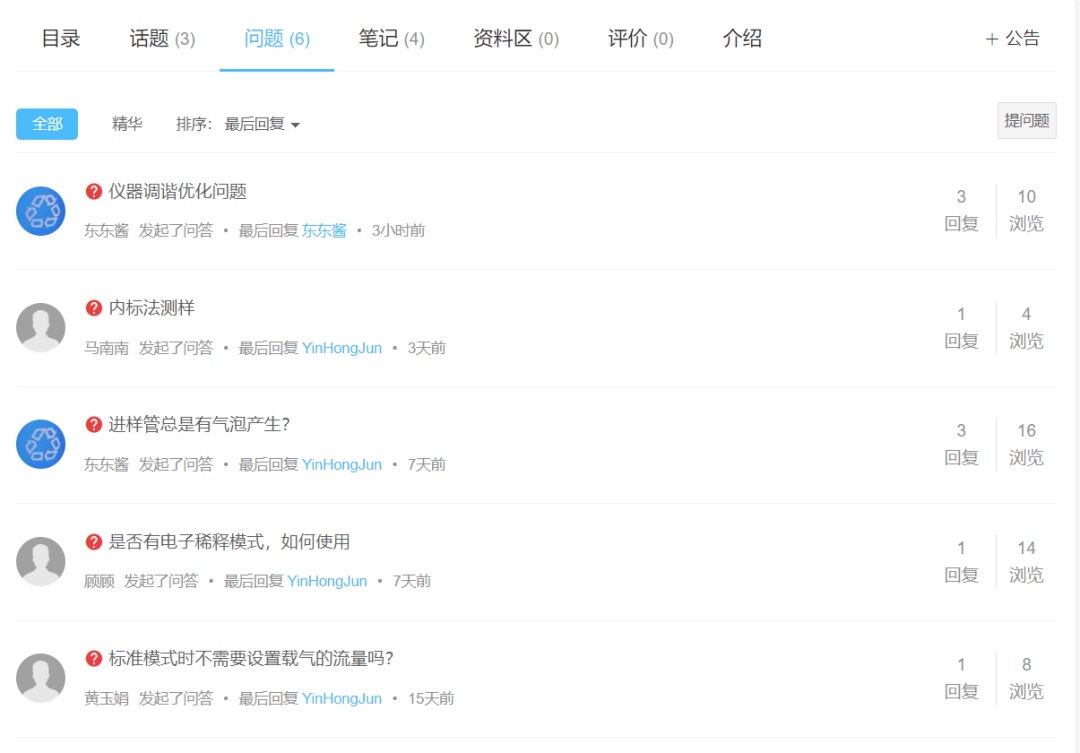Switch filter to 精华

(x=127, y=123)
